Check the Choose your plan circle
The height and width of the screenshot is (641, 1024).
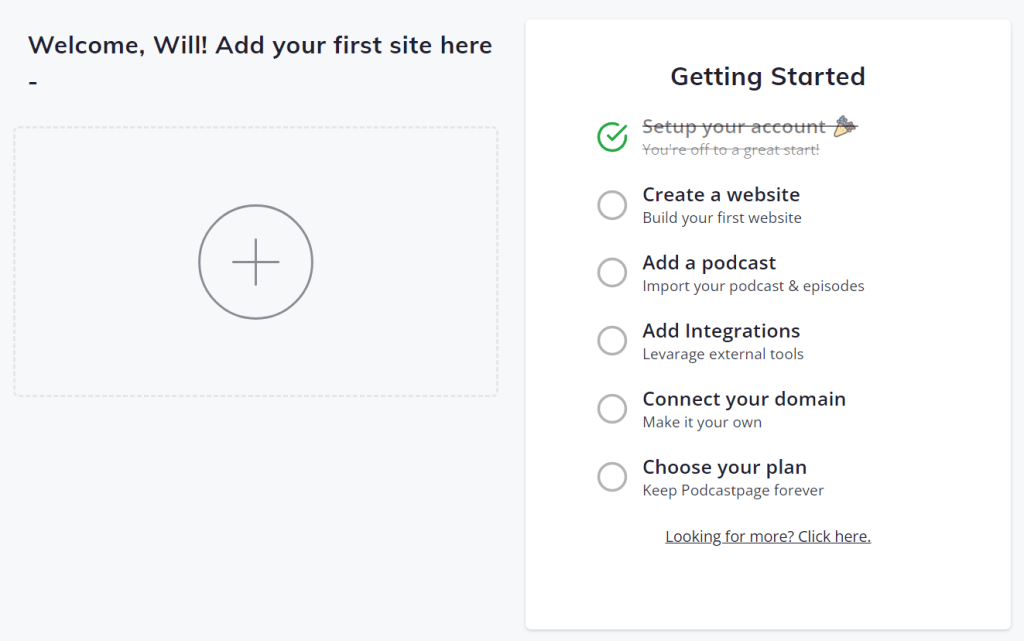point(612,477)
